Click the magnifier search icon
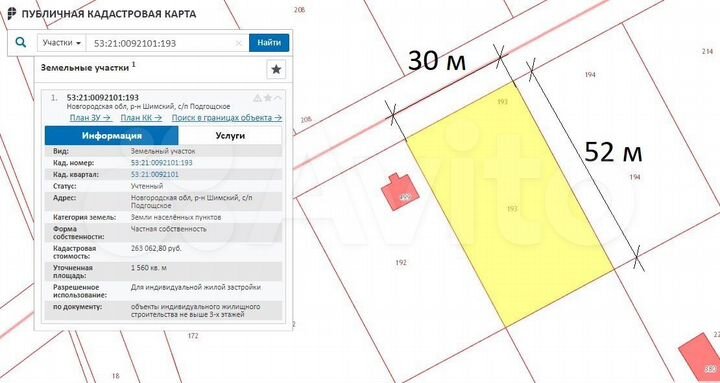 click(21, 43)
